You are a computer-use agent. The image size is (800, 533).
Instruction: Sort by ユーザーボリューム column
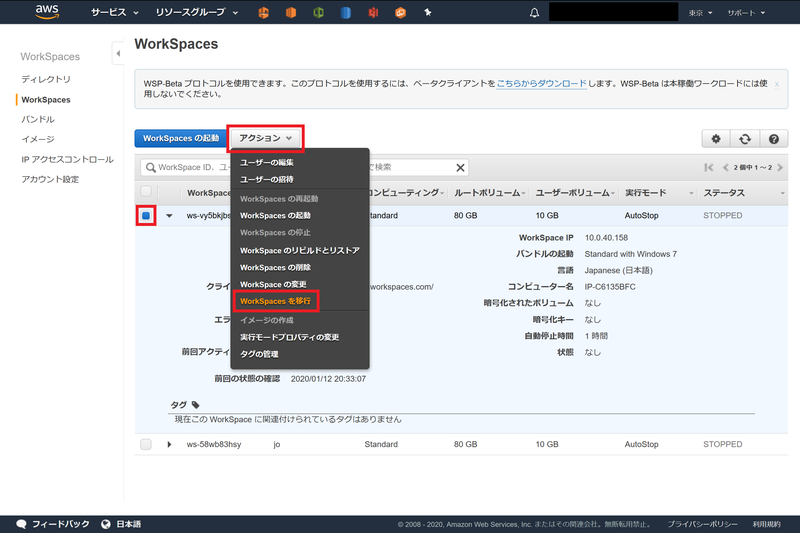tap(574, 193)
